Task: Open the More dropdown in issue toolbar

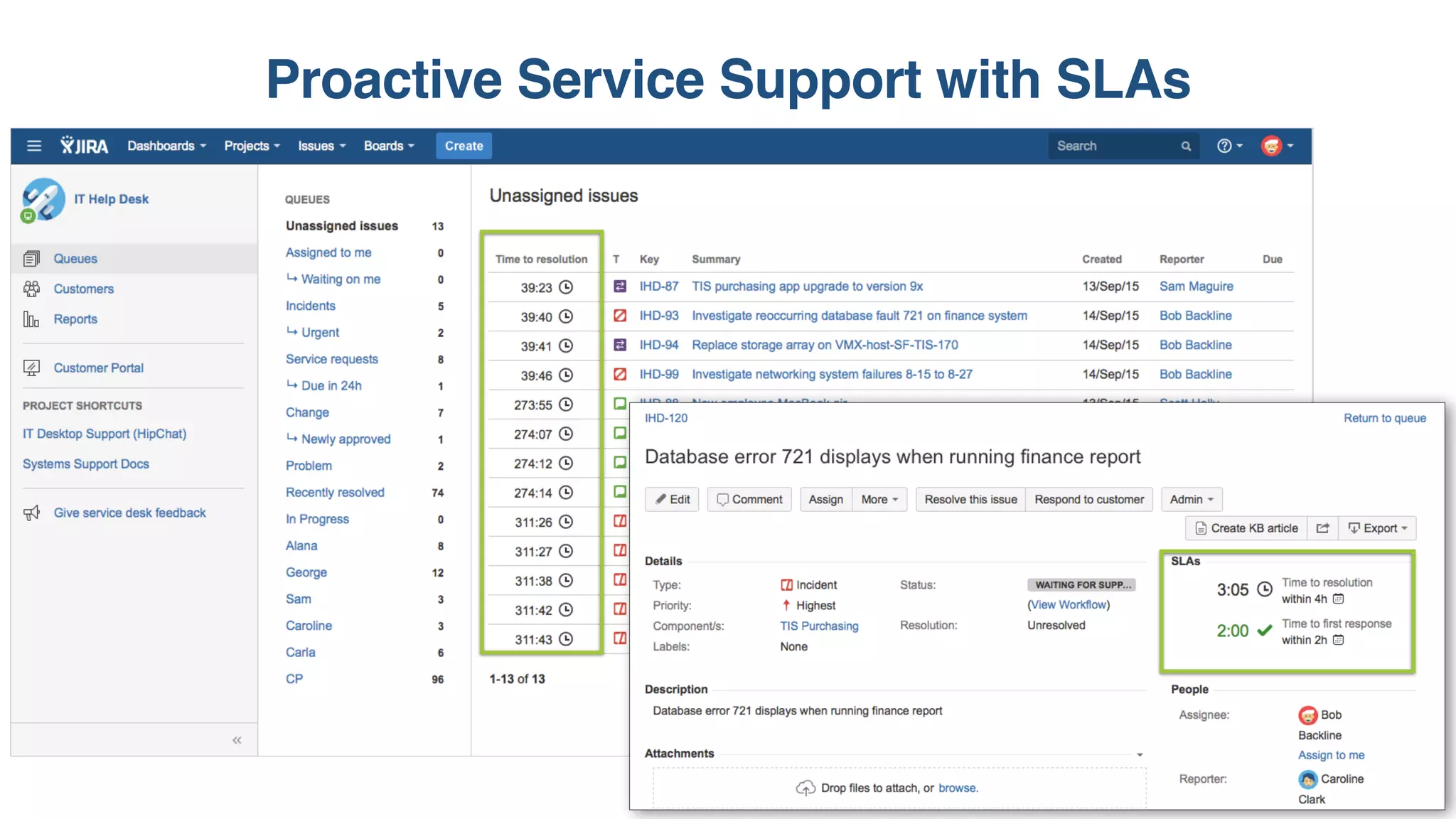Action: pos(879,500)
